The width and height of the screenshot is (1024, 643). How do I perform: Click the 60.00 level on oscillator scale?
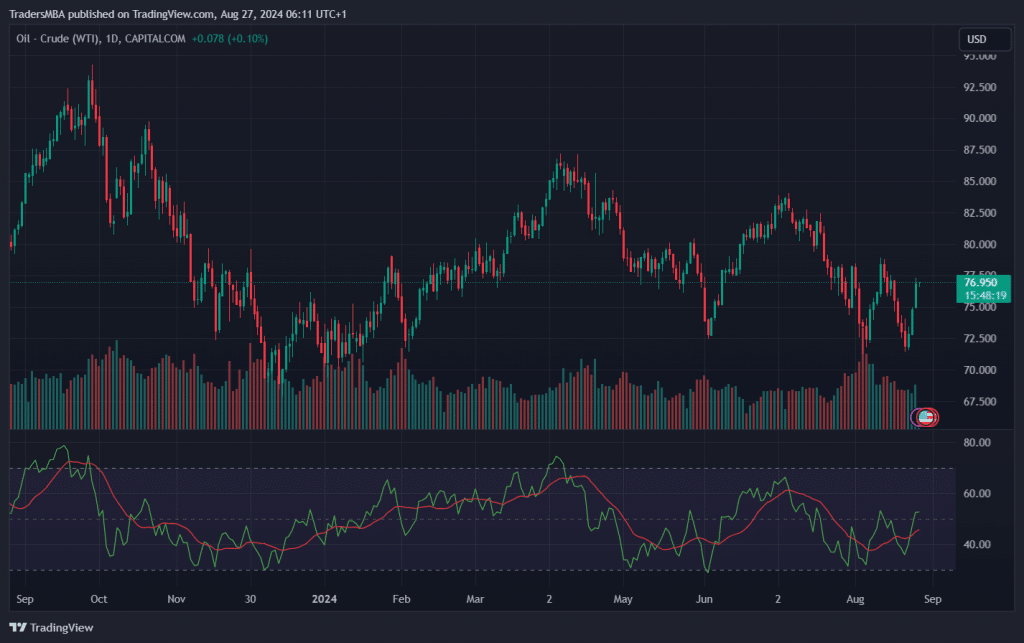coord(974,494)
